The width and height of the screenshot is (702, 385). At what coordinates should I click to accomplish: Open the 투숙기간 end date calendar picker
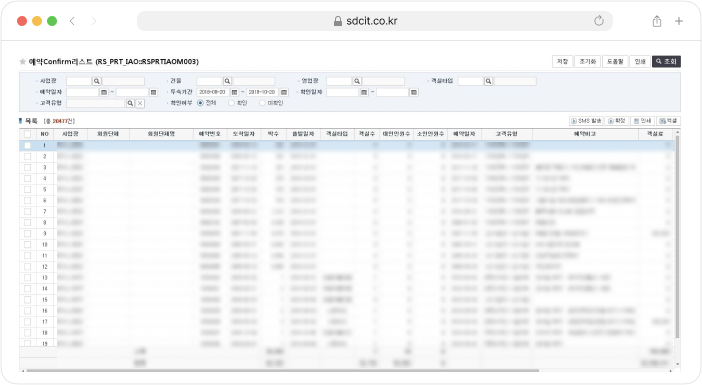tap(284, 92)
